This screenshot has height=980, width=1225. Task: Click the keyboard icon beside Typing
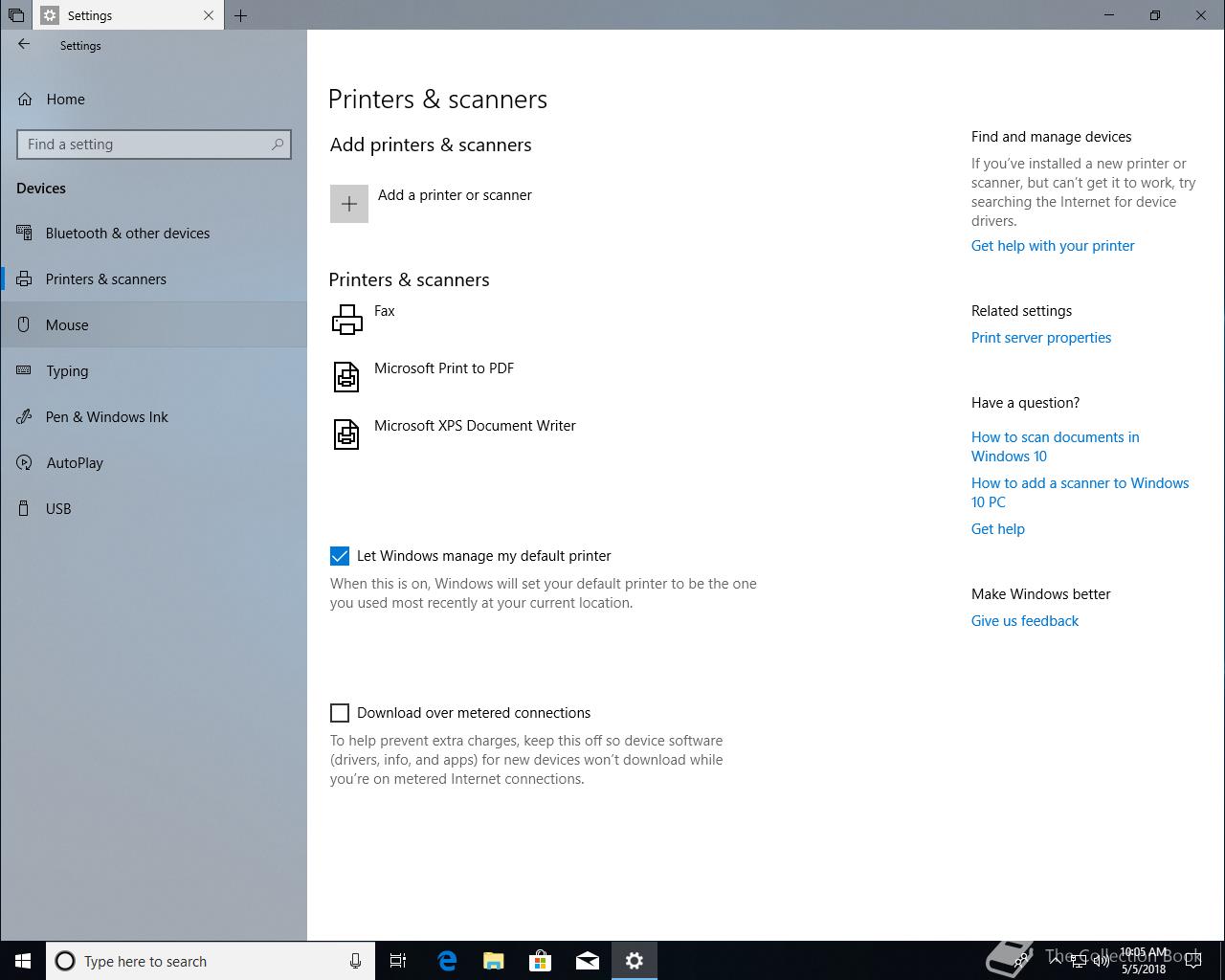point(24,371)
